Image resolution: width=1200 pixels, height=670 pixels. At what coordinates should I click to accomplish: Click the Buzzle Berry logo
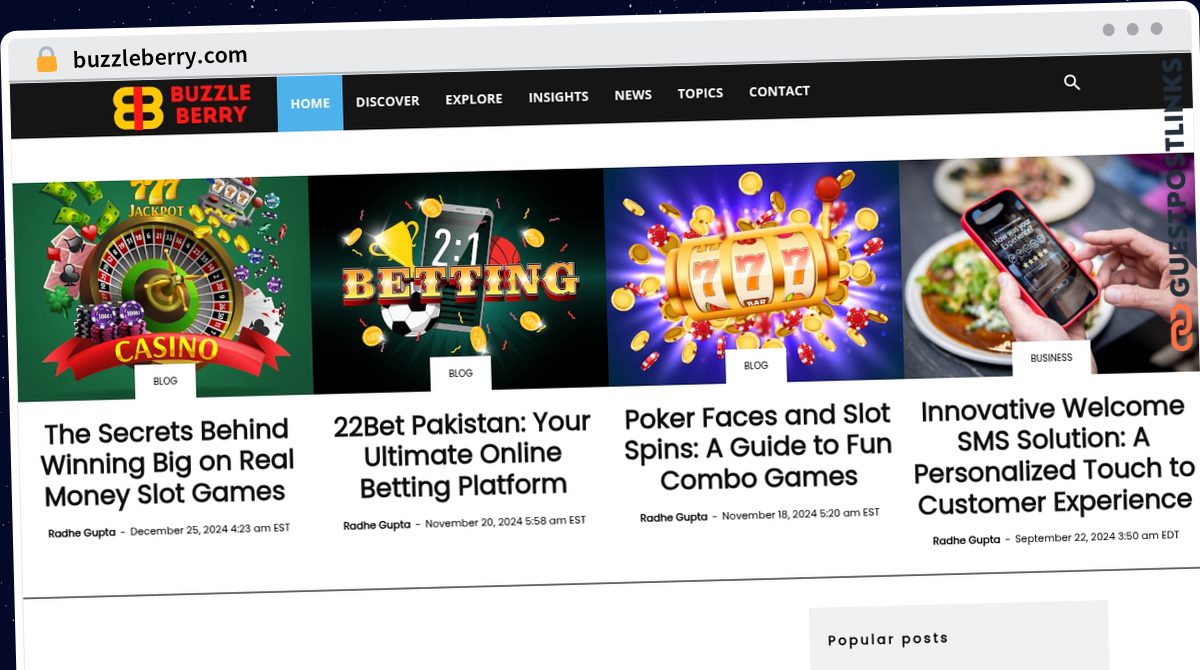tap(182, 106)
